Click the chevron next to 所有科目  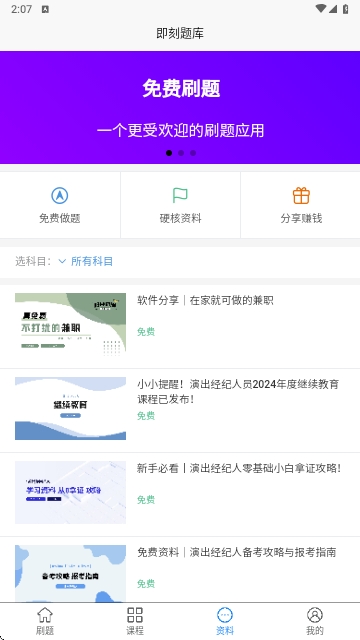click(x=62, y=261)
